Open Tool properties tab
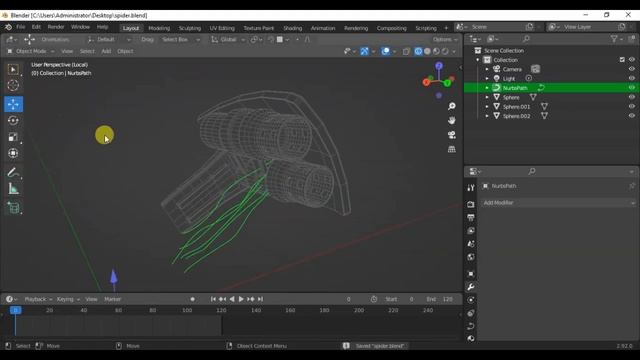The image size is (640, 360). [x=471, y=188]
